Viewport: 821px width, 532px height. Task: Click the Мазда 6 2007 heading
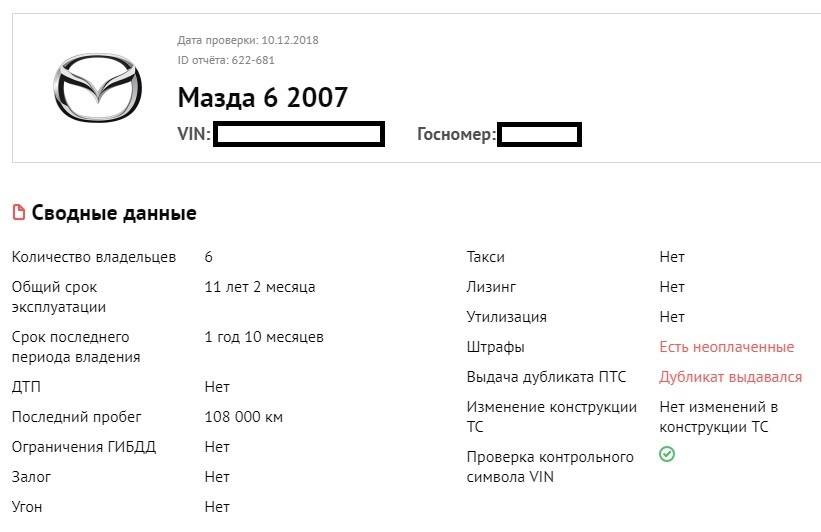click(x=262, y=97)
